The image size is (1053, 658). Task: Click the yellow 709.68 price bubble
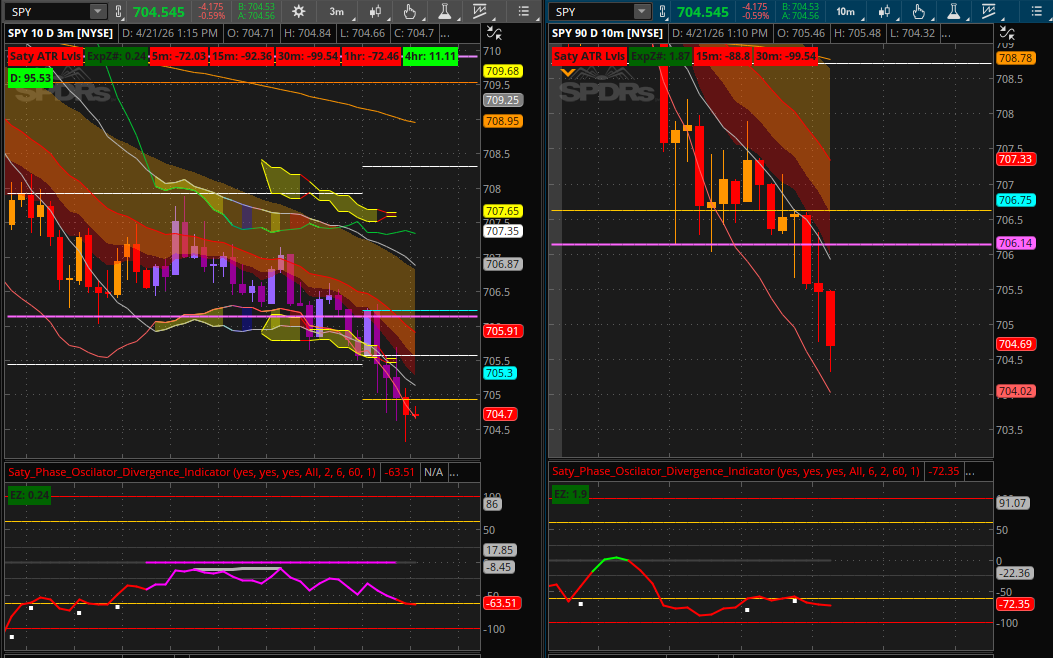pyautogui.click(x=502, y=71)
